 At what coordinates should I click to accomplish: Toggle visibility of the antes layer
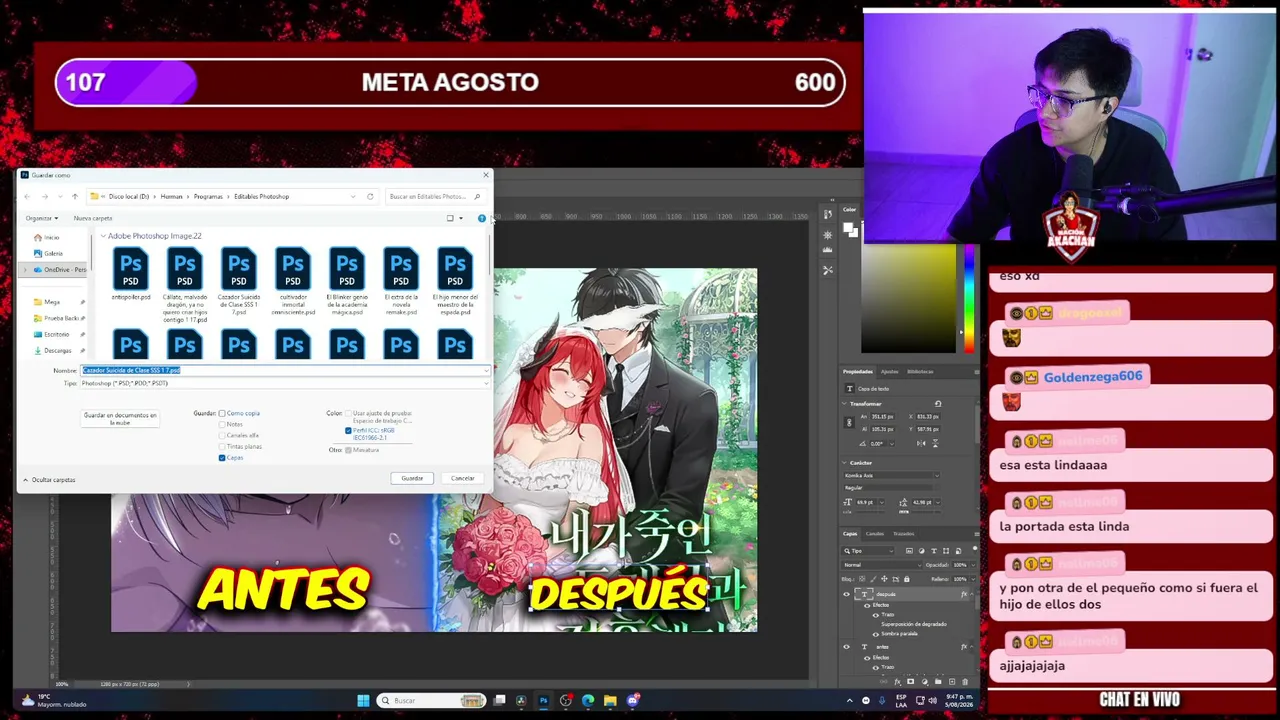[847, 647]
